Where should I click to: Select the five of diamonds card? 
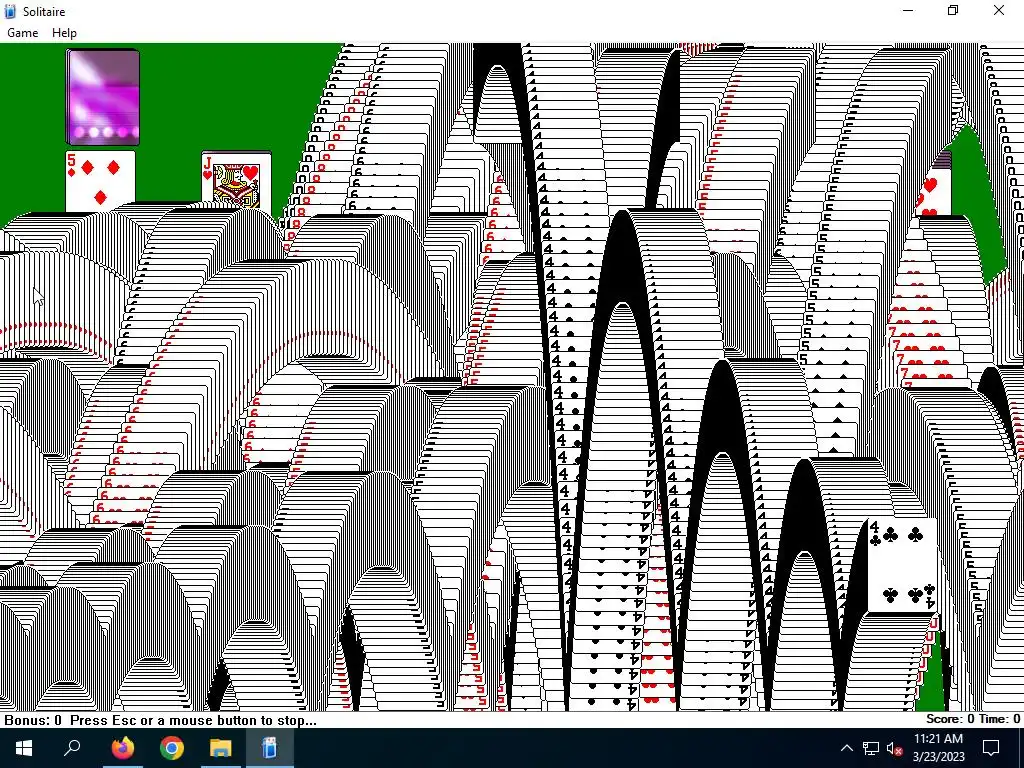pos(101,181)
